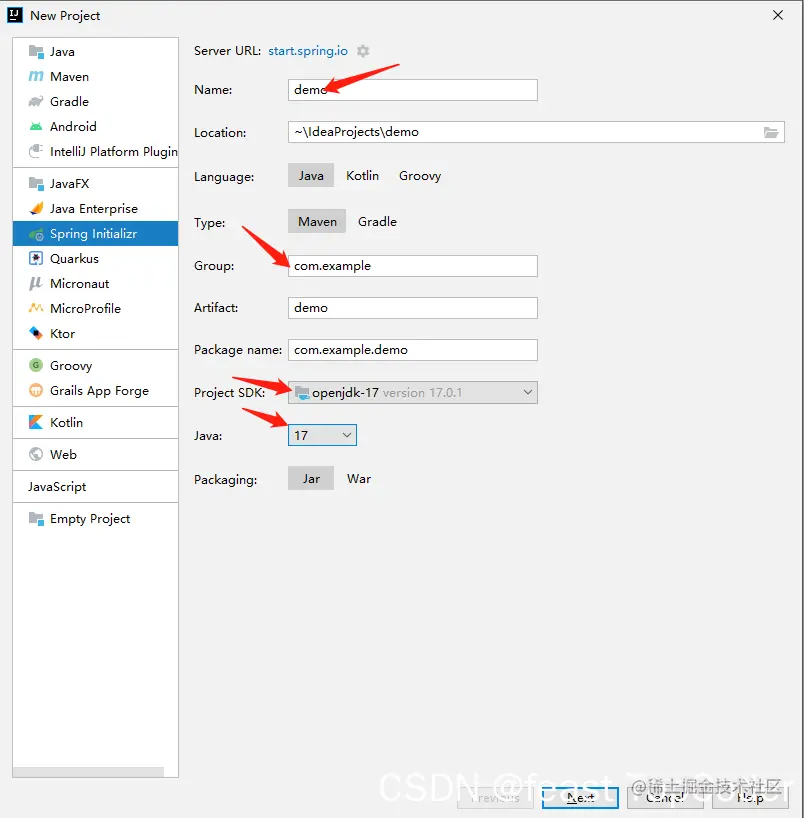Click the Spring Initializr leaf icon
This screenshot has height=818, width=804.
tap(36, 234)
